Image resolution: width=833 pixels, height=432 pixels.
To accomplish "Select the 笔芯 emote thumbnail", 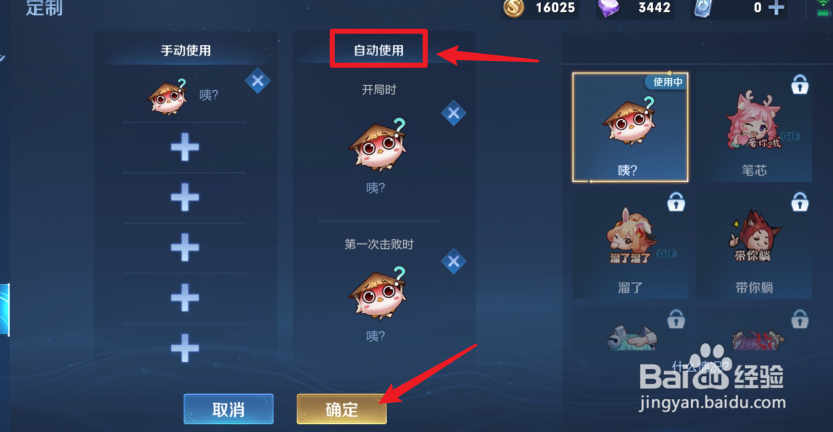I will 754,128.
